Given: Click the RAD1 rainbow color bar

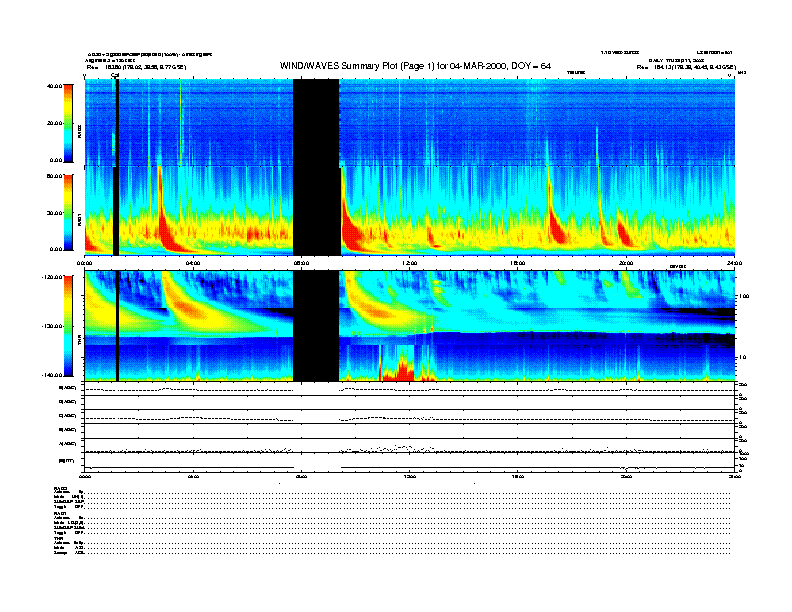Looking at the screenshot, I should pyautogui.click(x=68, y=213).
